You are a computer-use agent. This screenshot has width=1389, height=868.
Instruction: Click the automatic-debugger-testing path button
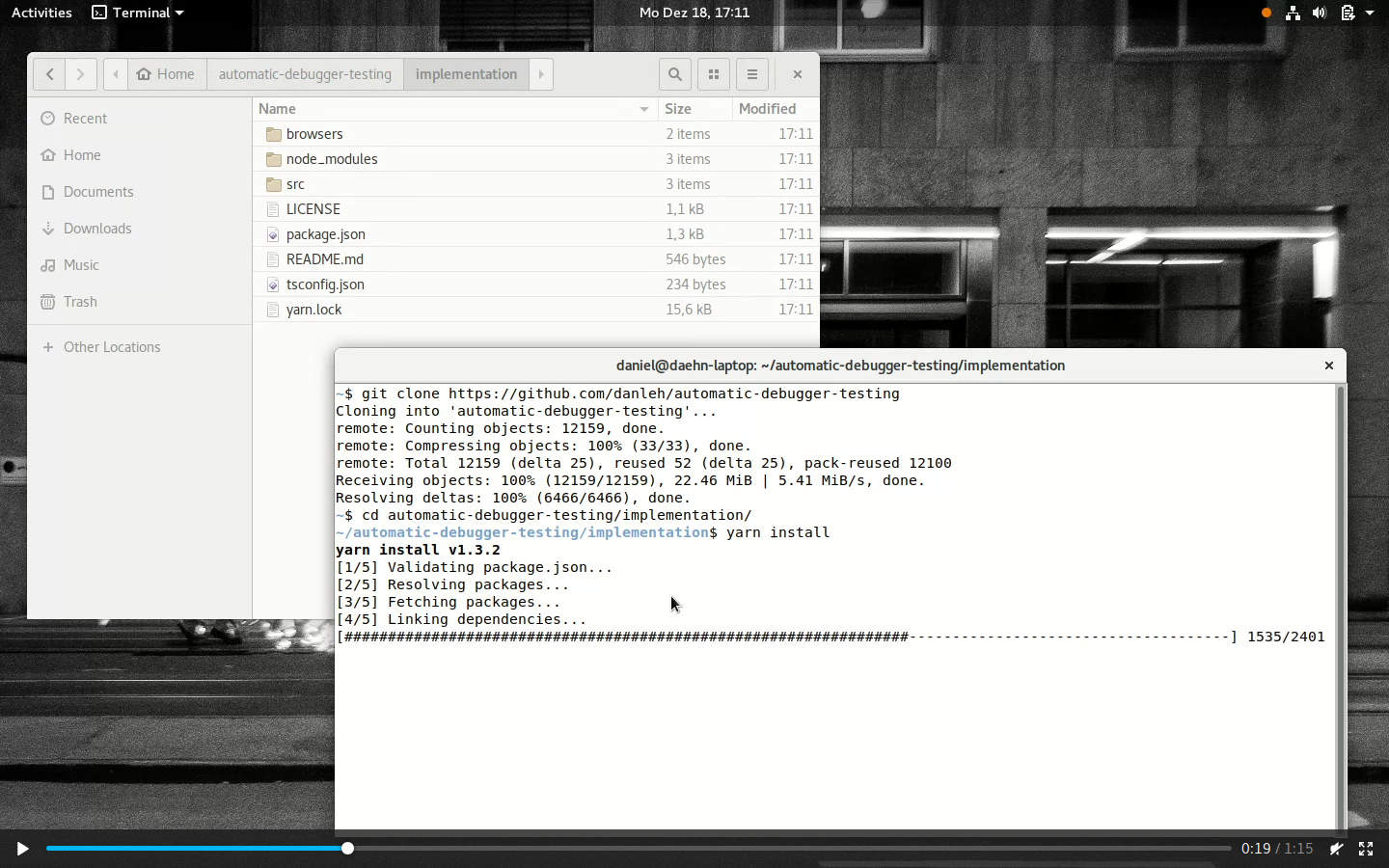(305, 74)
